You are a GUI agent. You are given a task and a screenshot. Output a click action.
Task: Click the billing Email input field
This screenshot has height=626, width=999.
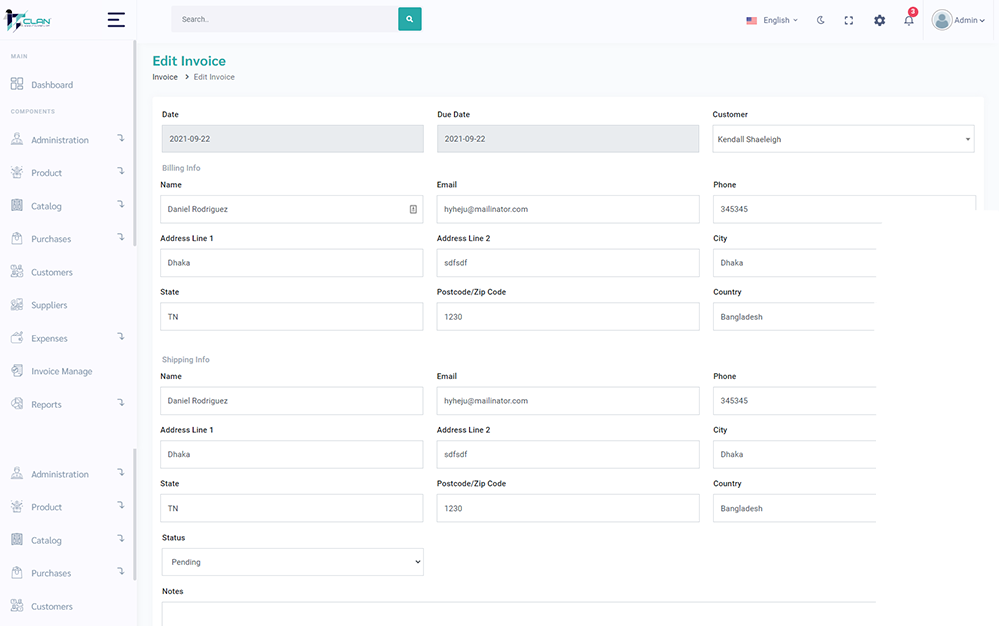point(567,209)
